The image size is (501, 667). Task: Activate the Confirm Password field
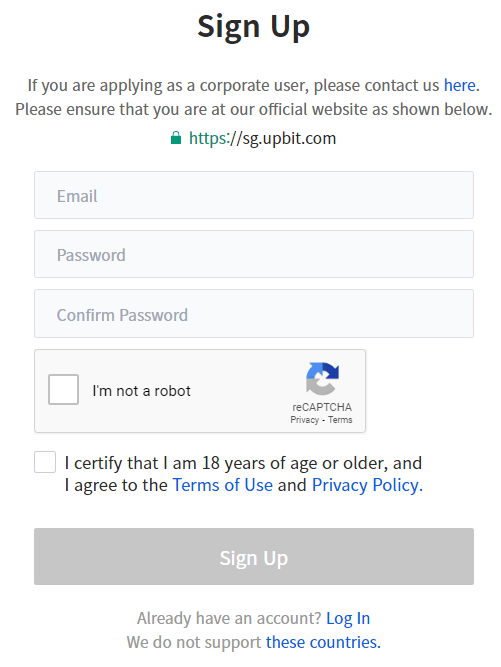coord(254,314)
